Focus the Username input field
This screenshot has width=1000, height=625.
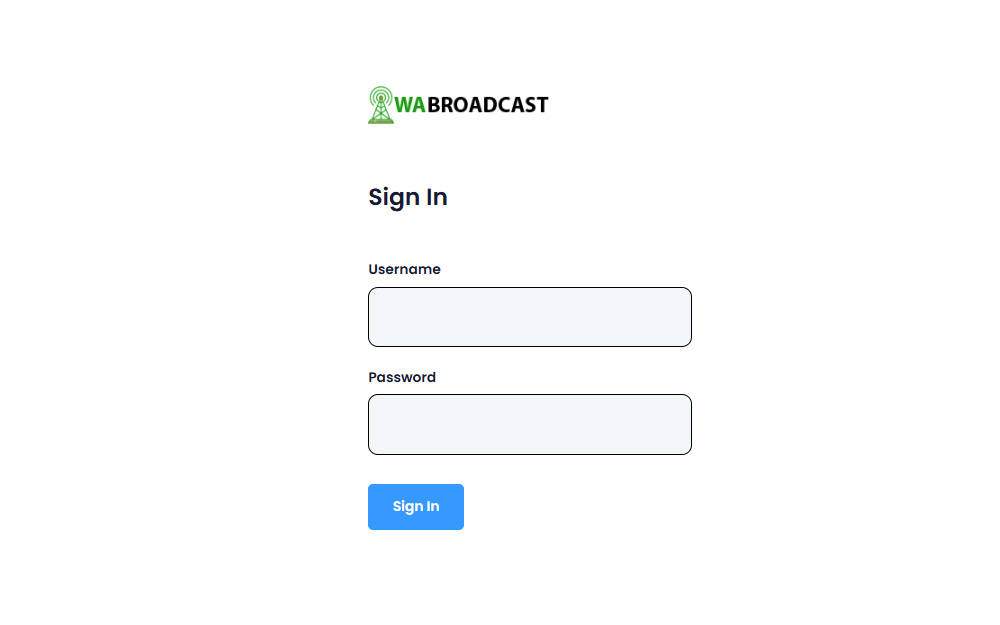point(529,317)
